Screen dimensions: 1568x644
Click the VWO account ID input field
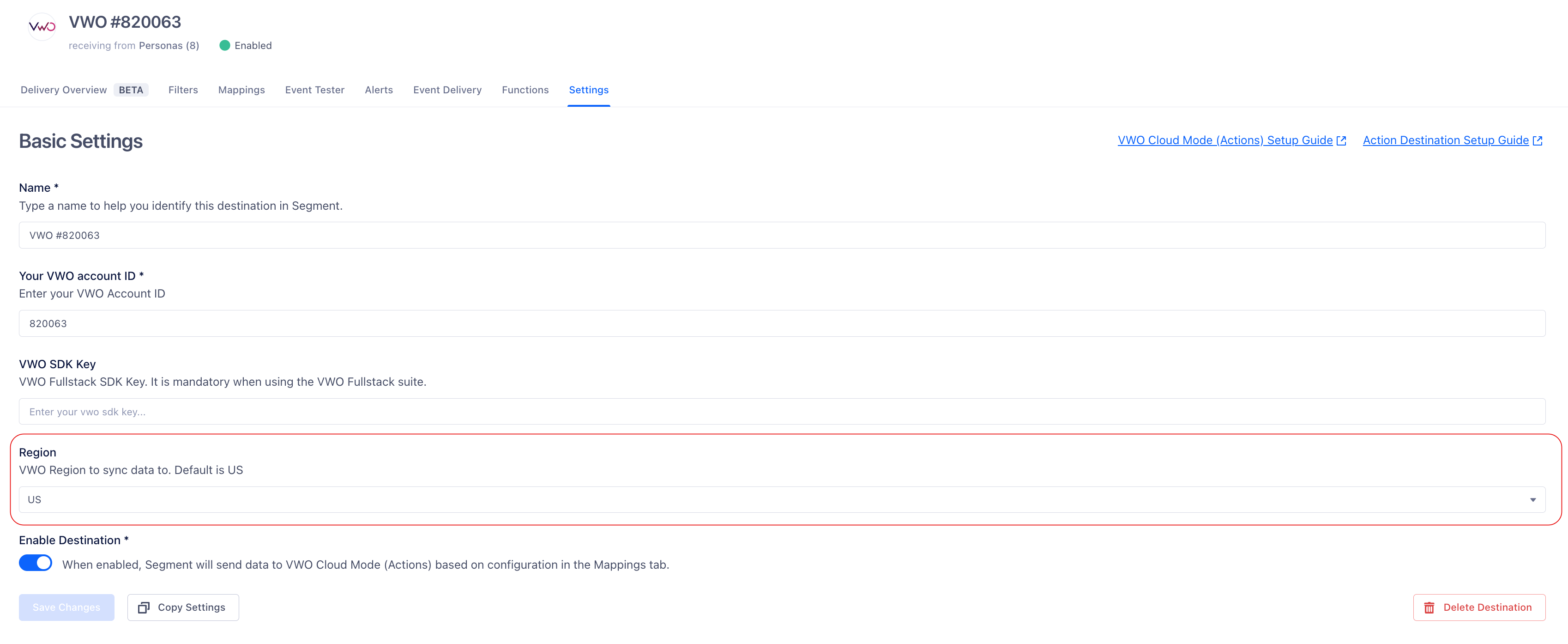pyautogui.click(x=782, y=323)
